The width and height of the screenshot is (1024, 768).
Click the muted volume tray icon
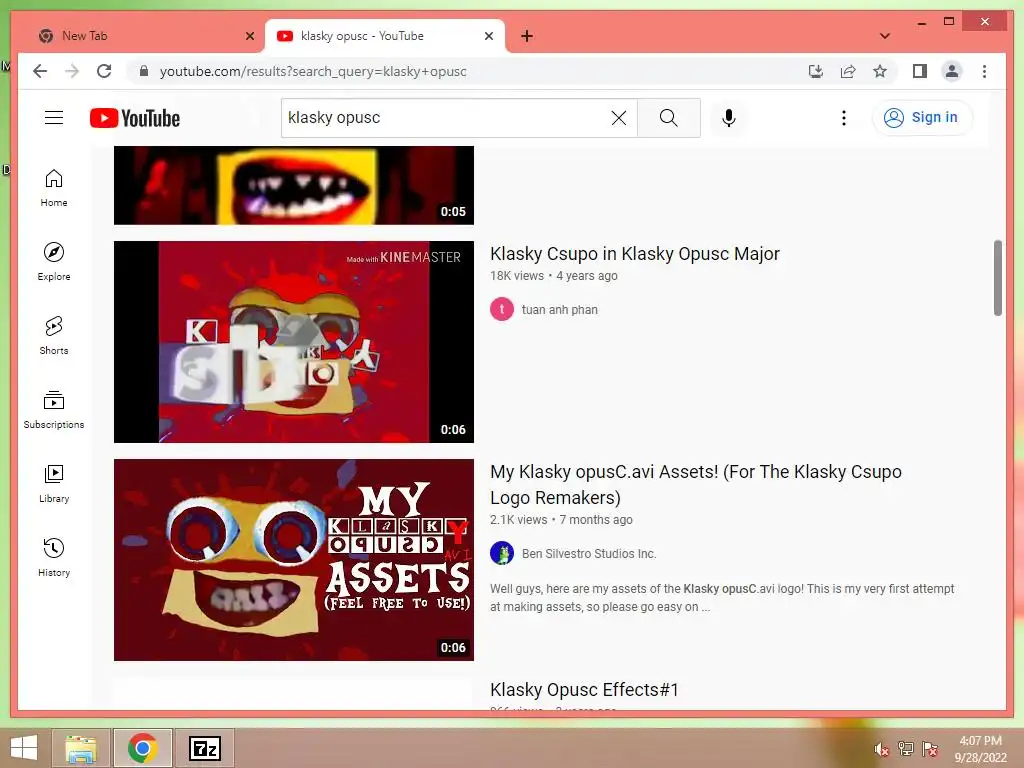tap(881, 749)
